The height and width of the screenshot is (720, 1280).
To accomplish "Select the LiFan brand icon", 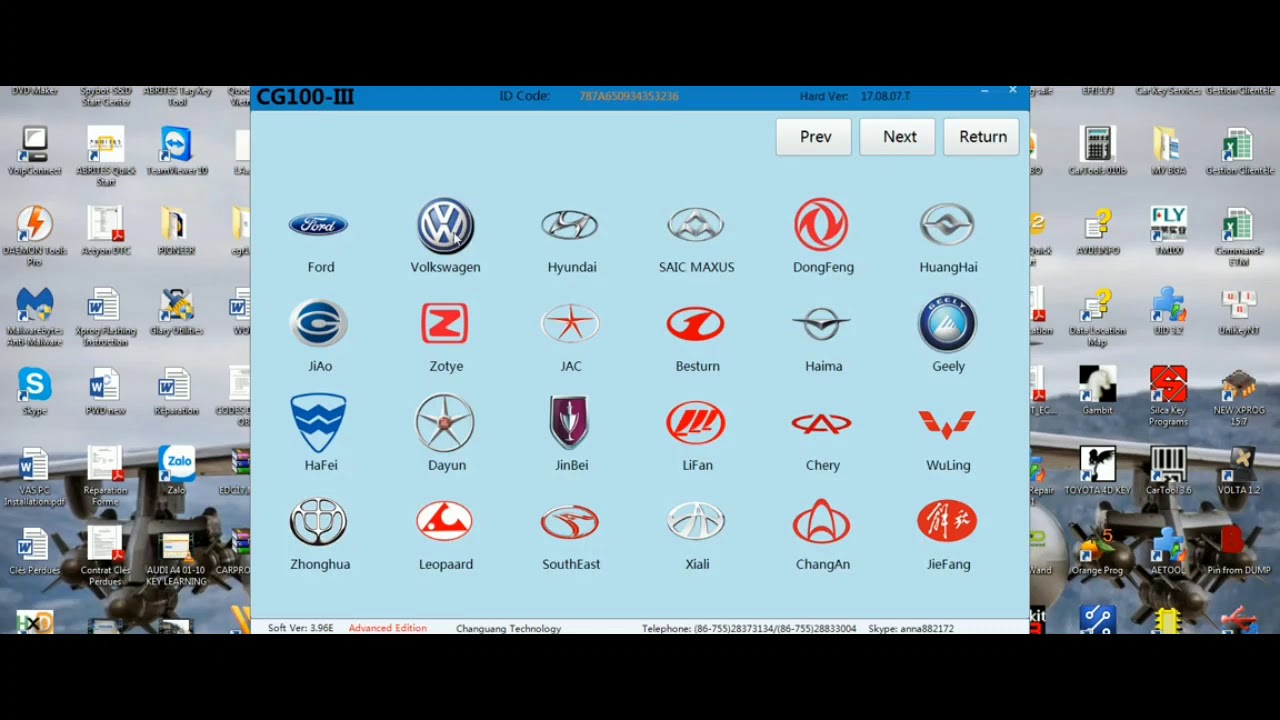I will point(696,423).
